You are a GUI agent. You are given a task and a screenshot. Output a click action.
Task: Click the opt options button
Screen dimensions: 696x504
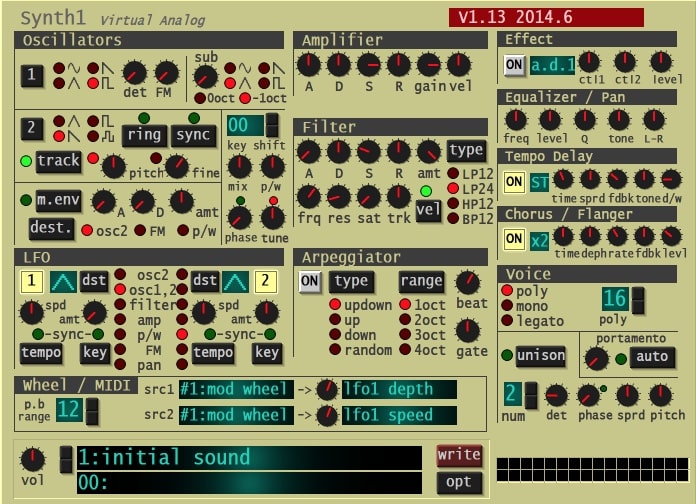click(x=459, y=482)
